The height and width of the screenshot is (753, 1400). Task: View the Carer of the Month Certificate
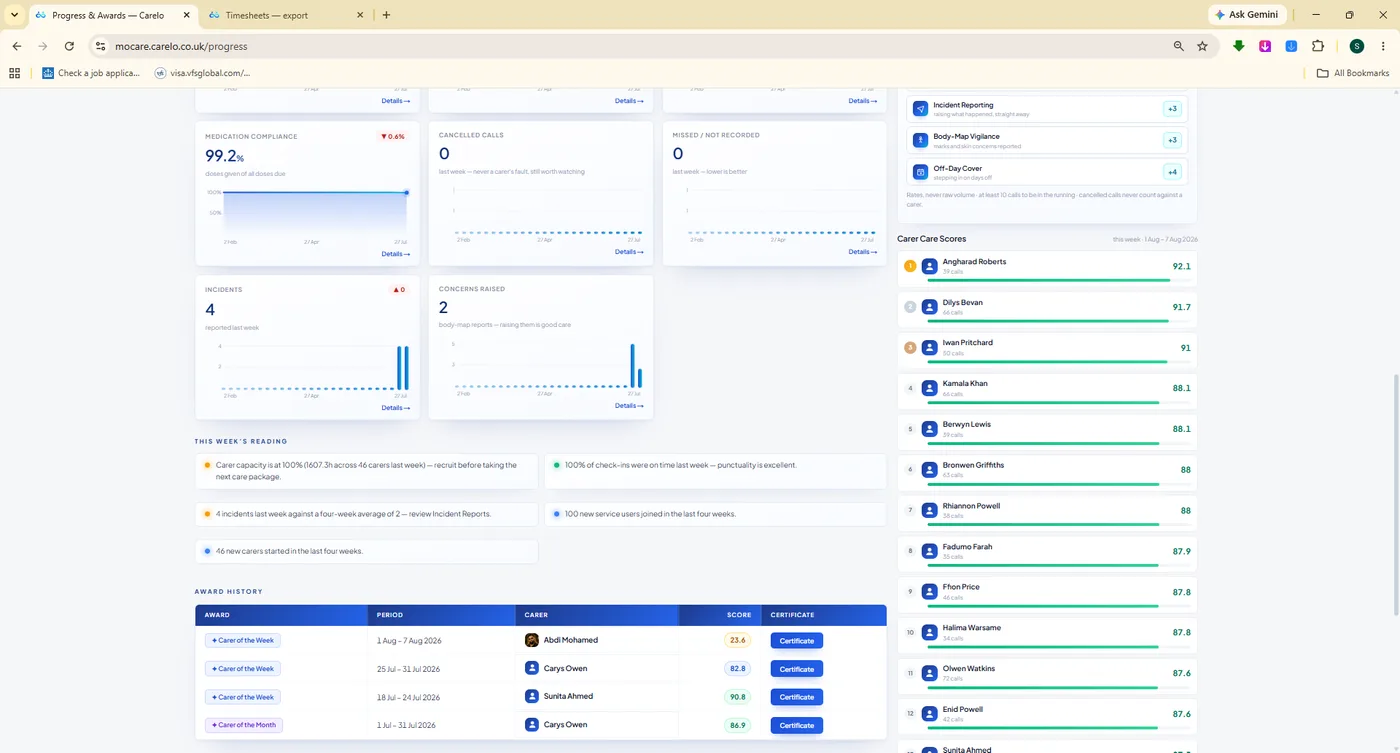pyautogui.click(x=796, y=725)
